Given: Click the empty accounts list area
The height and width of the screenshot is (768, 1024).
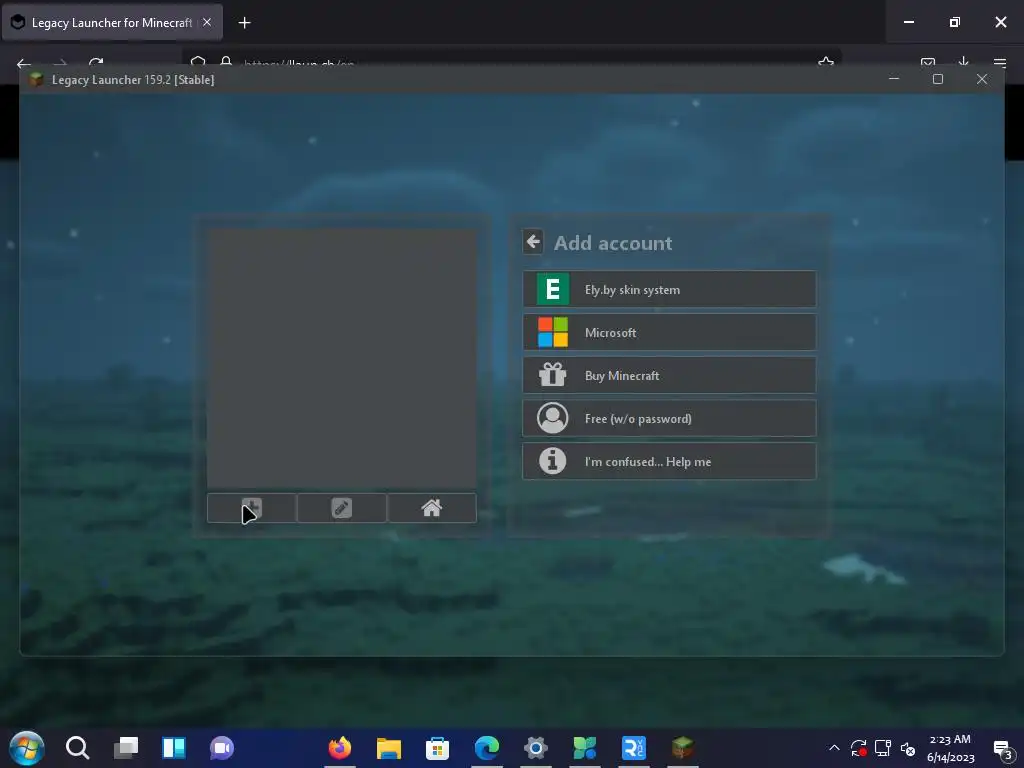Looking at the screenshot, I should pos(342,359).
